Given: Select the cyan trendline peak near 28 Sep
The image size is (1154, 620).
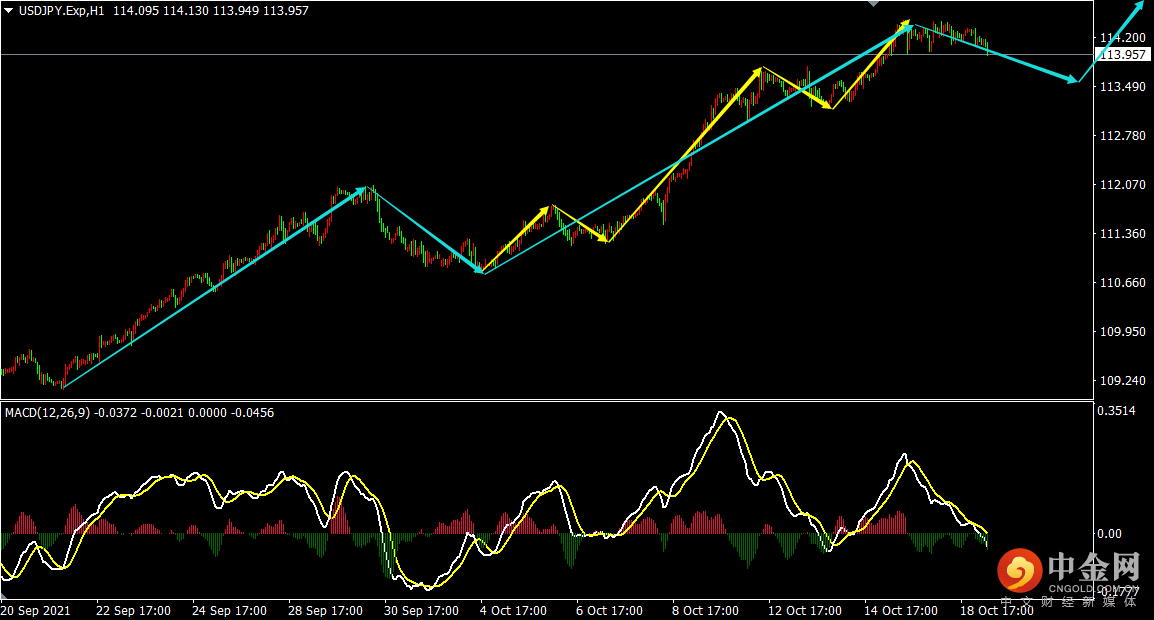Looking at the screenshot, I should point(369,187).
